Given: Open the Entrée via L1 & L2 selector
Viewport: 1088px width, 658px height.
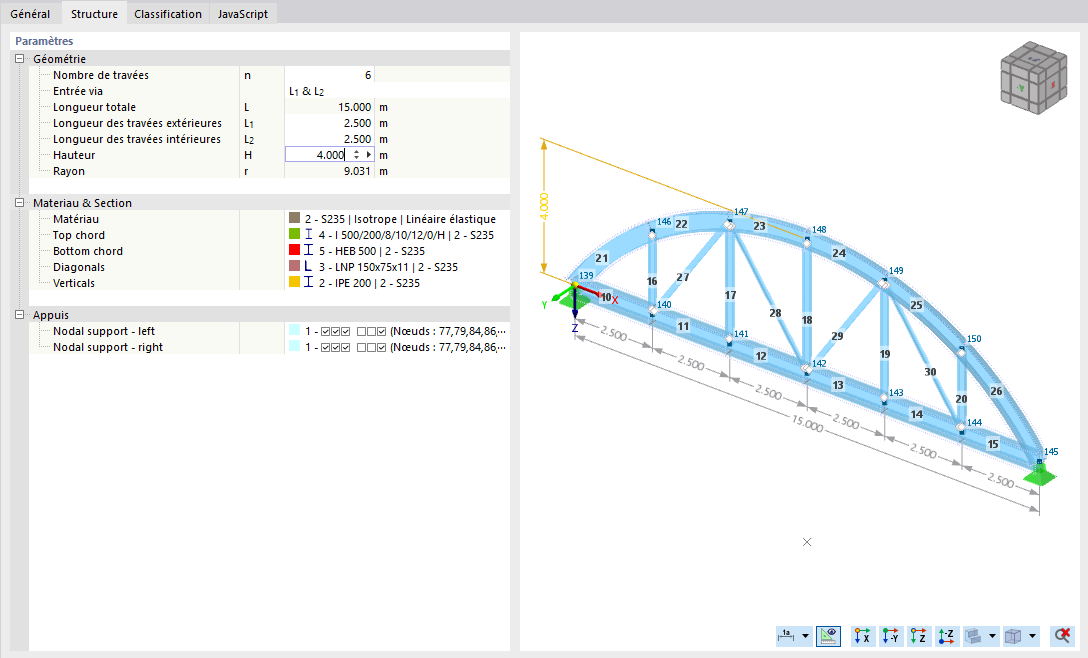Looking at the screenshot, I should click(x=397, y=91).
